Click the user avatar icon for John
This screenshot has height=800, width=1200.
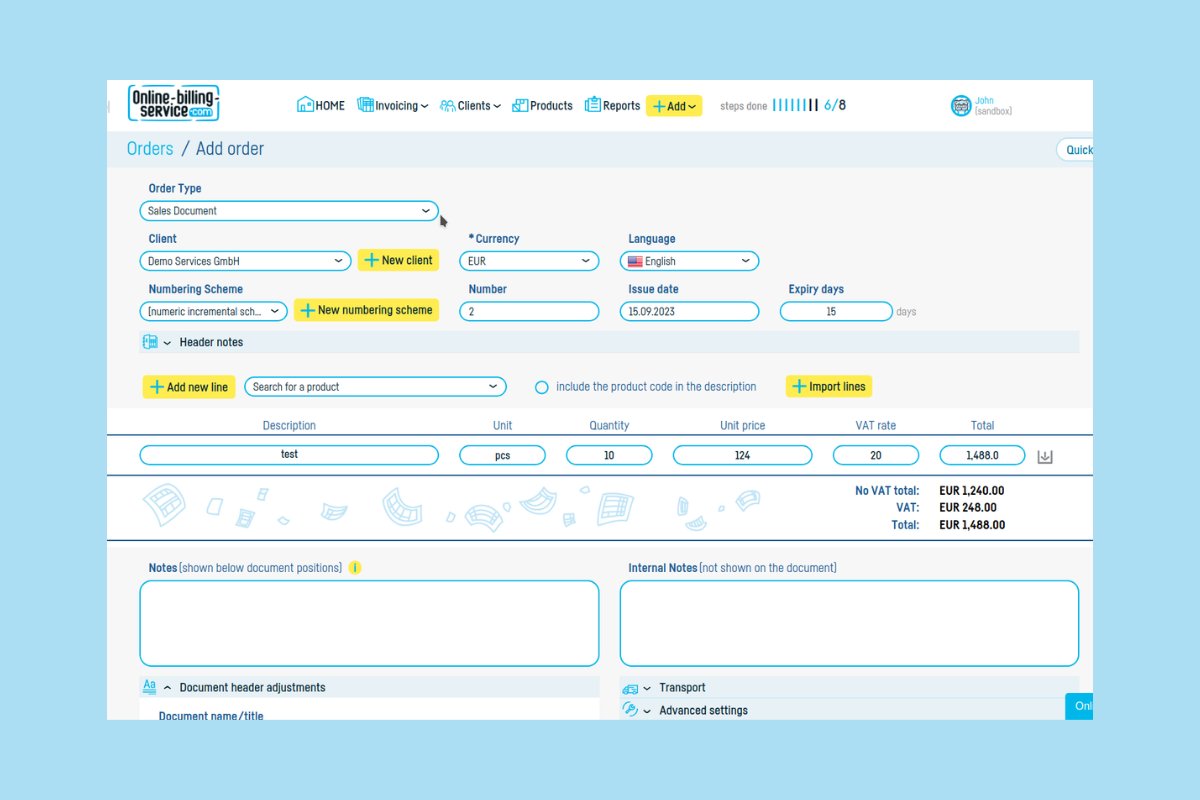(961, 106)
